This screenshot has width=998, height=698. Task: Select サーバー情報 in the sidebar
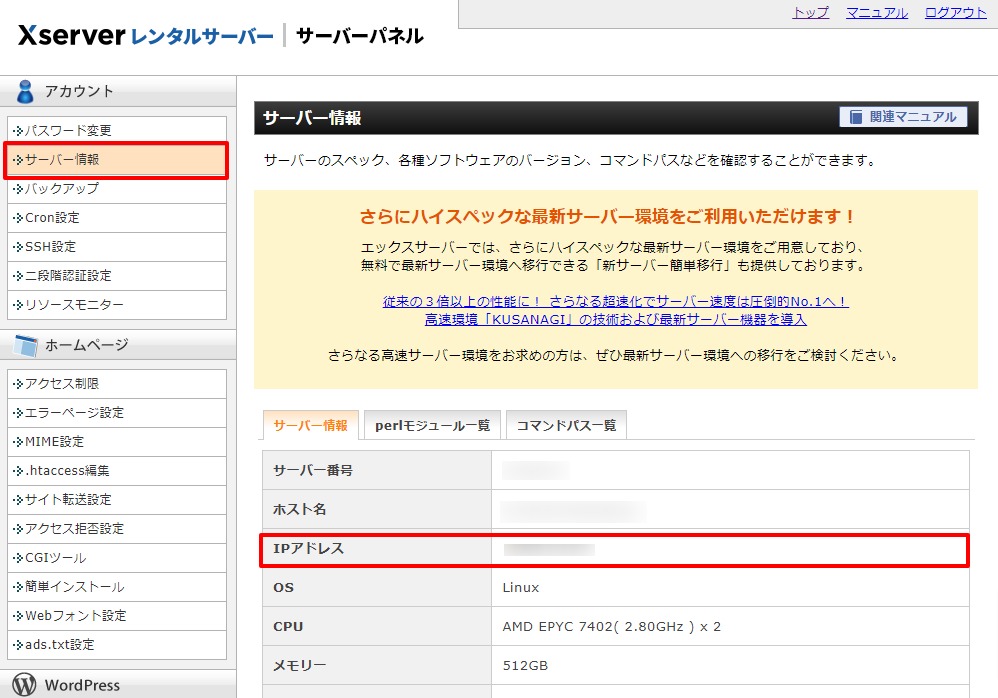[62, 160]
